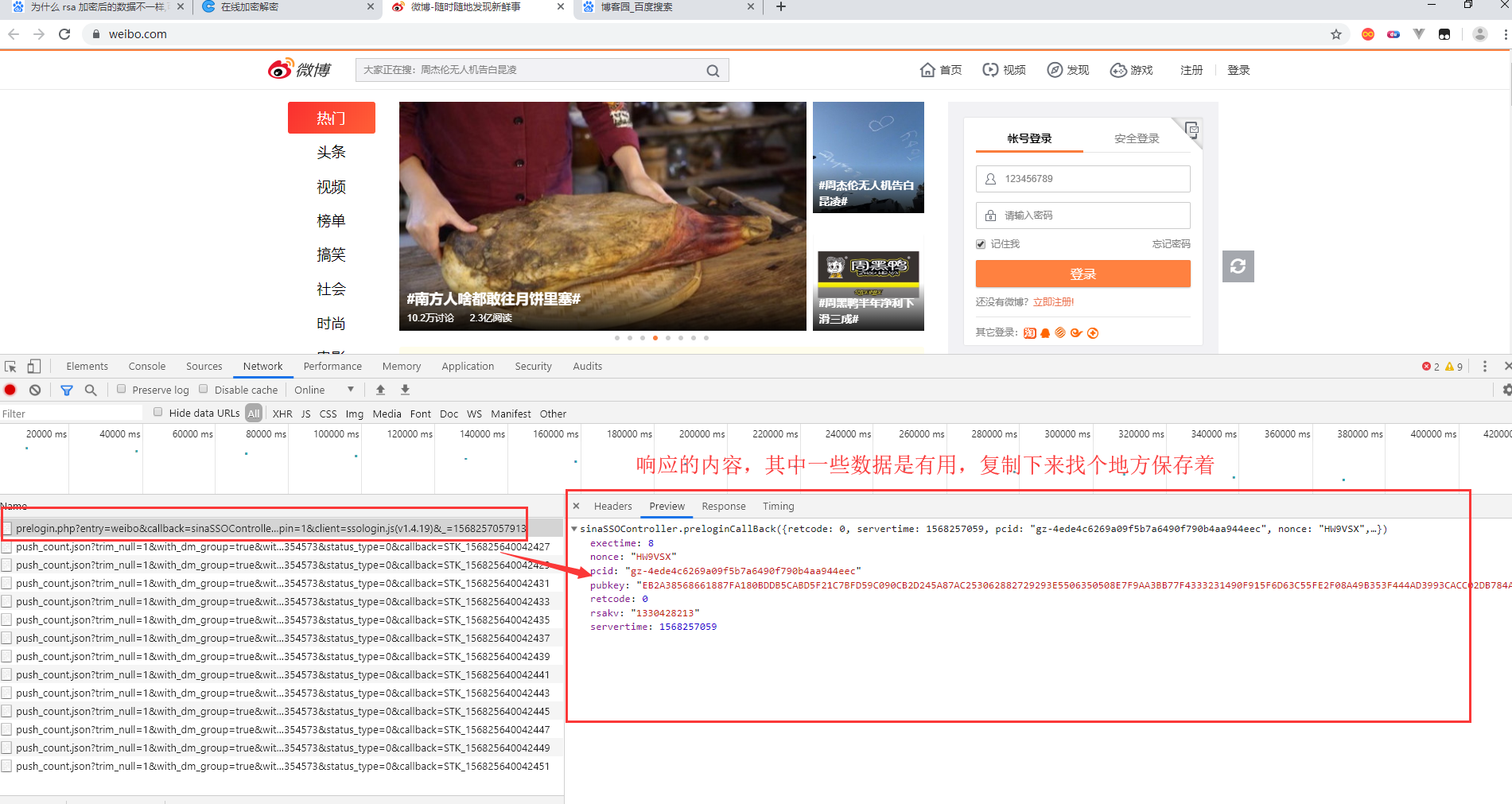Click the browser forward arrow
This screenshot has height=804, width=1512.
click(x=39, y=34)
